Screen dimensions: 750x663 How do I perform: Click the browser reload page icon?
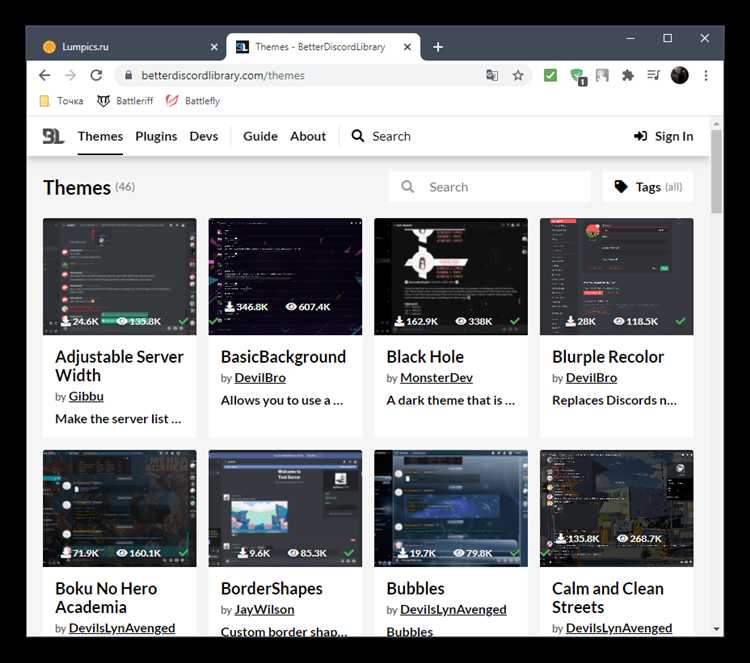click(x=96, y=75)
